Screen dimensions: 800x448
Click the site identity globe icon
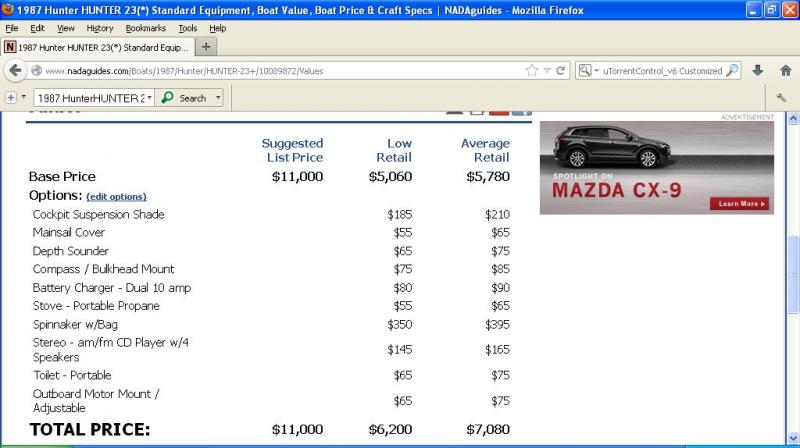pos(36,71)
